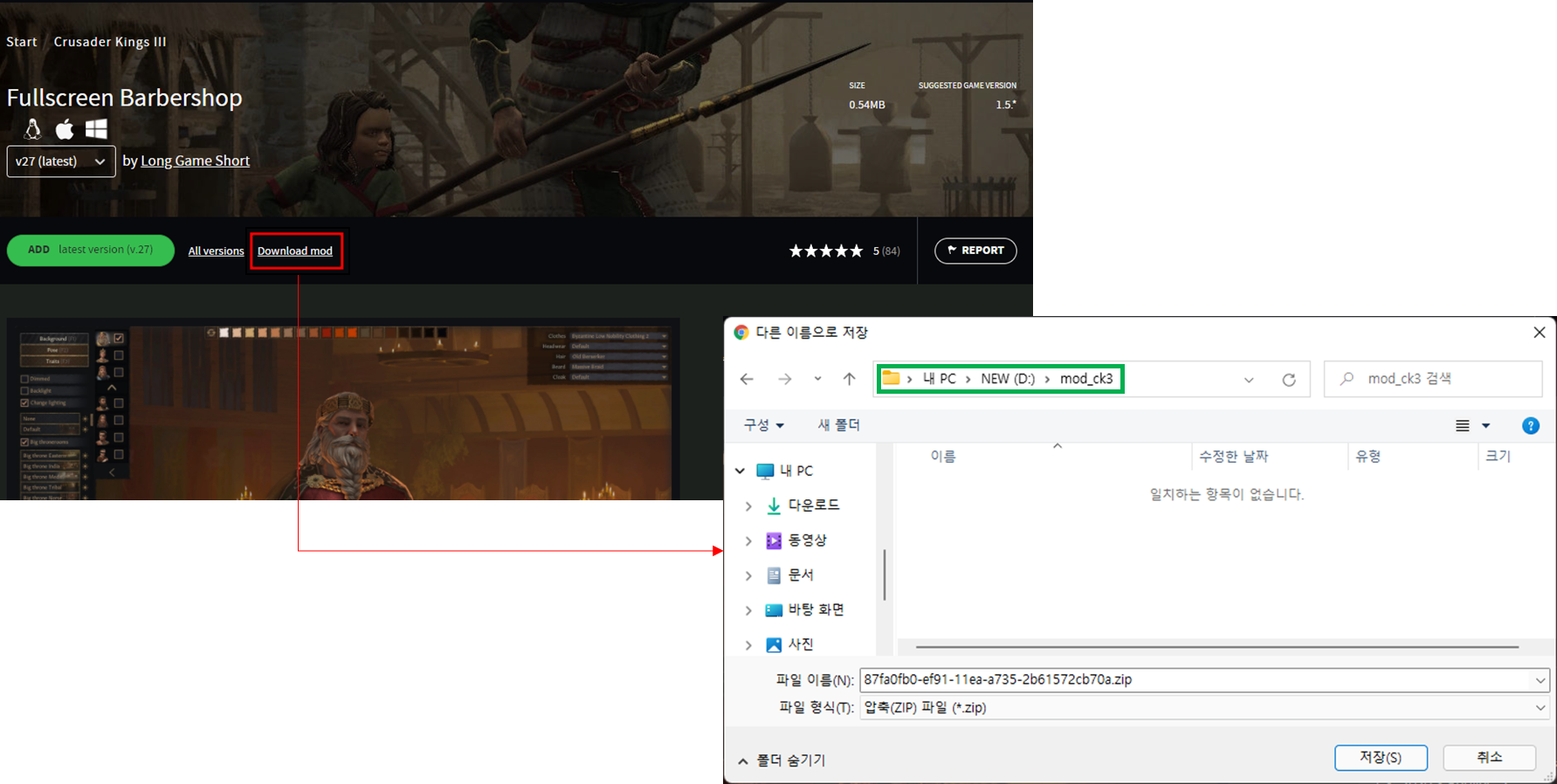Click the mod_ck3 검색 search box
Viewport: 1557px width, 784px height.
click(x=1433, y=379)
